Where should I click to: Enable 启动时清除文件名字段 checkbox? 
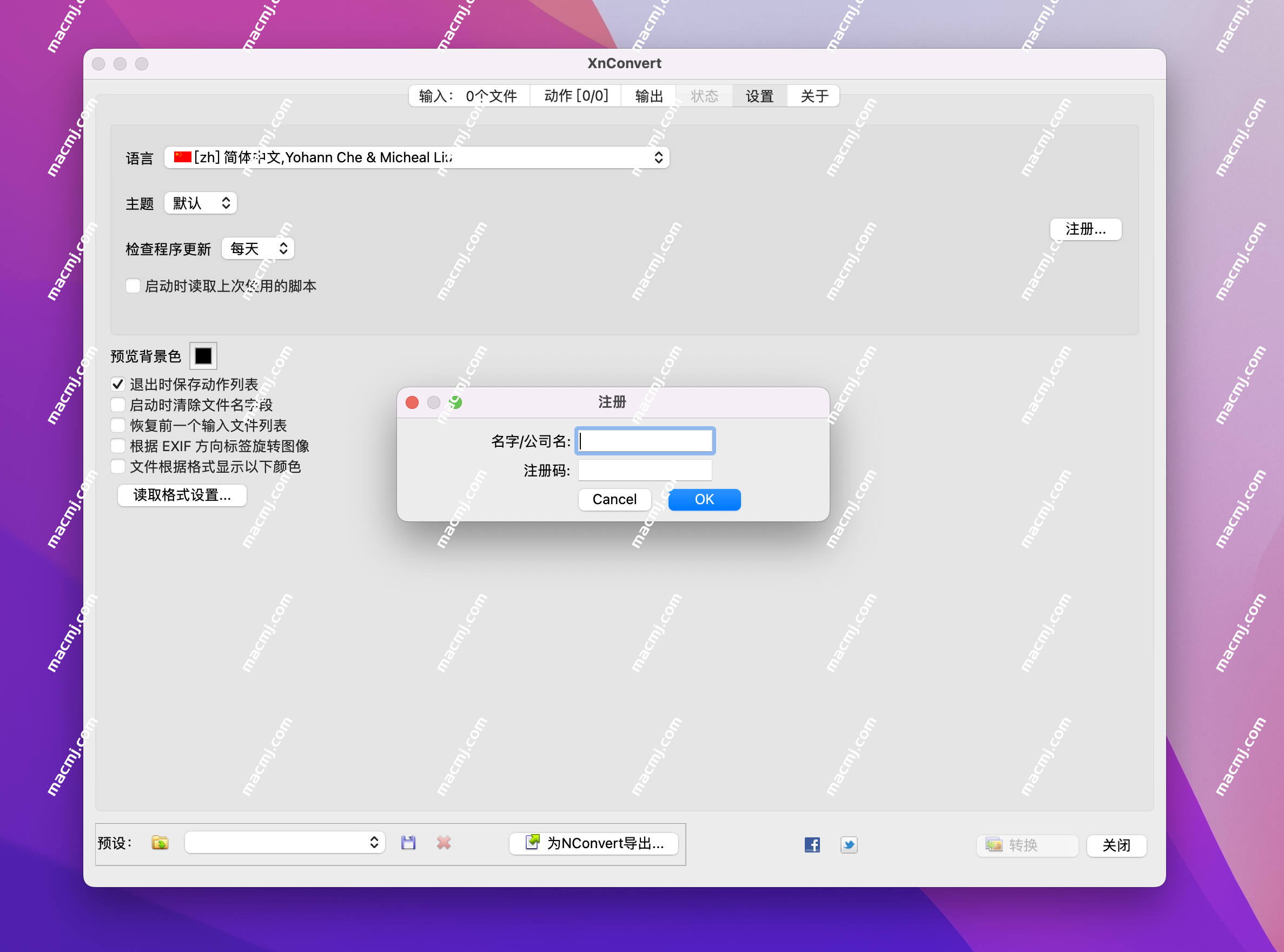[x=117, y=405]
